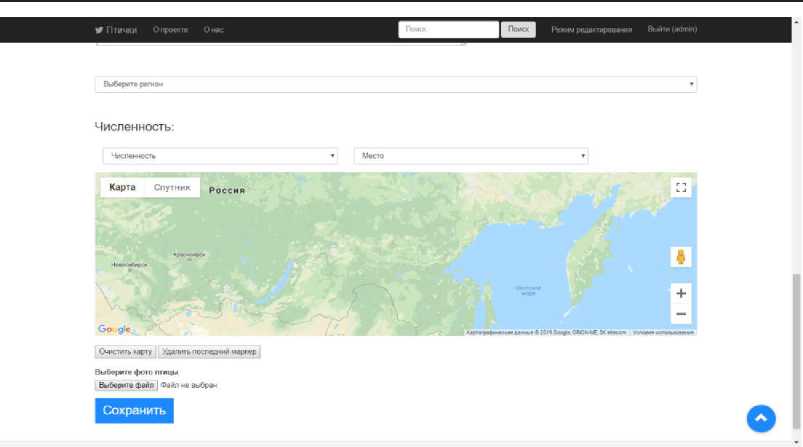Zoom out the map with minus button
Viewport: 803px width, 447px height.
[681, 314]
